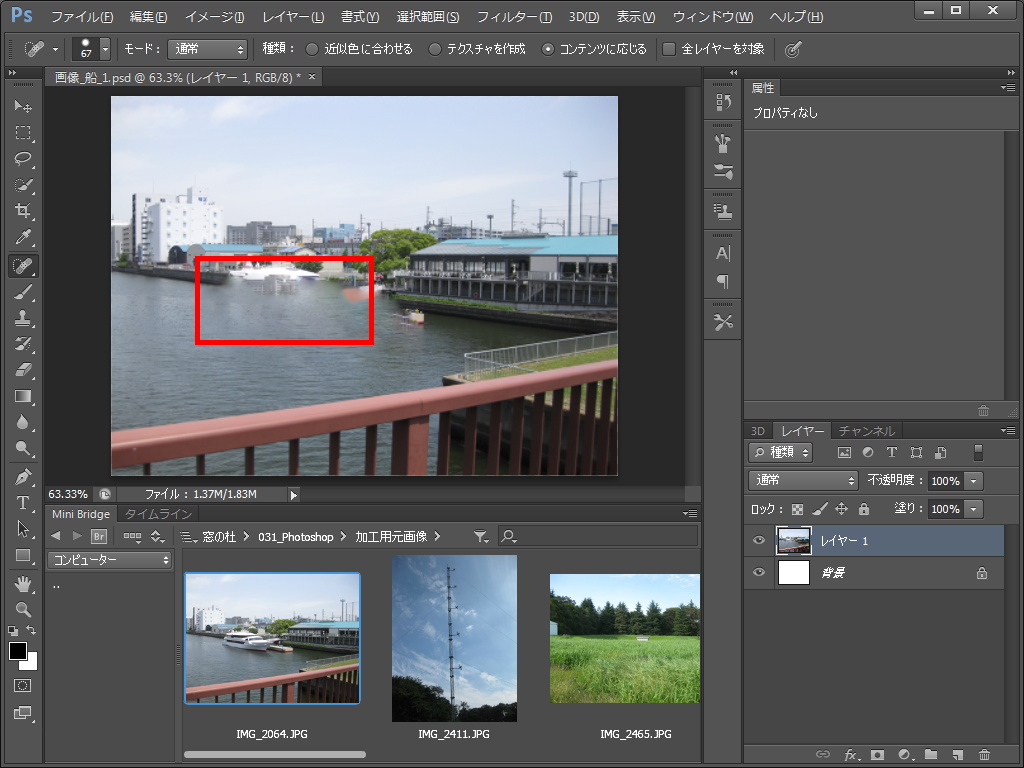Enable the 全レイヤーを対象 checkbox

click(x=670, y=49)
